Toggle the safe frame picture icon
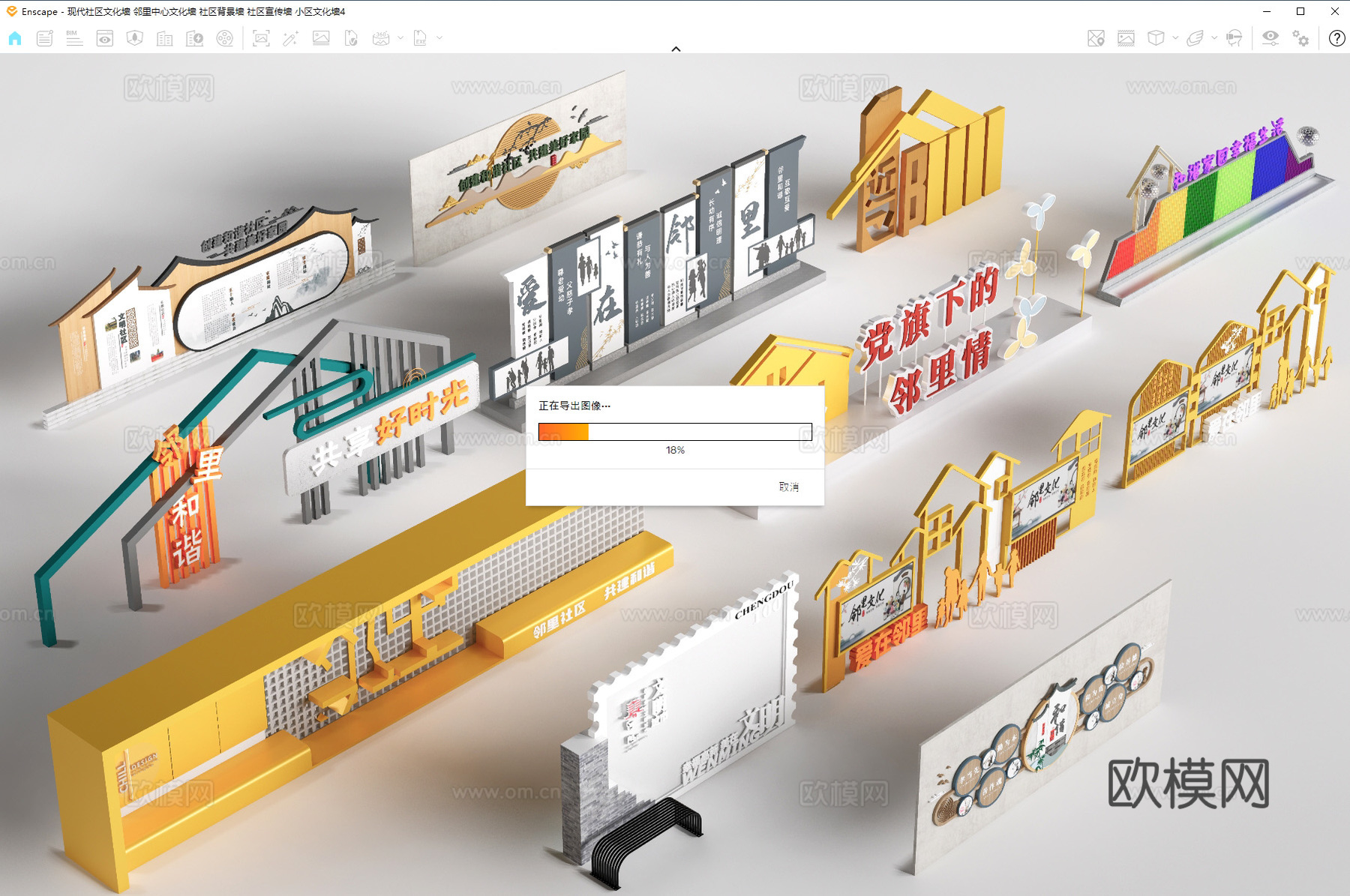 pyautogui.click(x=1126, y=38)
